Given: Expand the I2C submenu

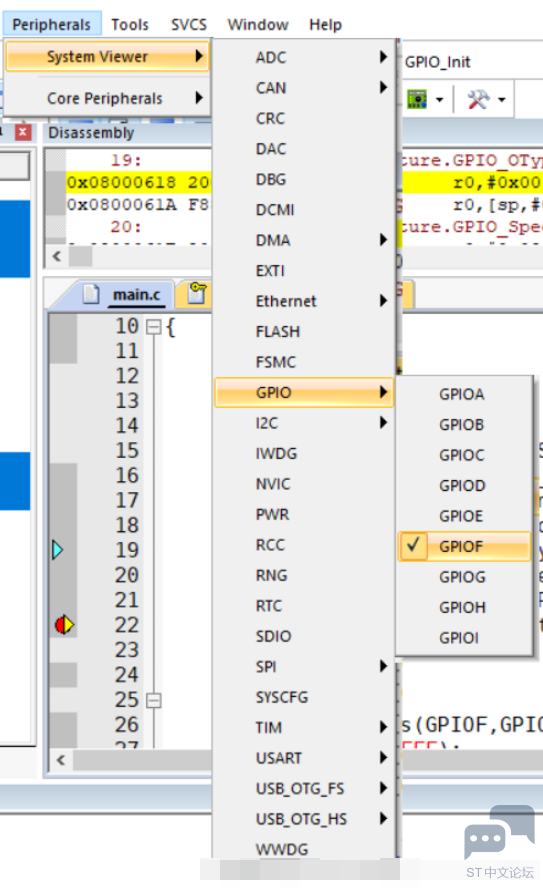Looking at the screenshot, I should pyautogui.click(x=304, y=423).
